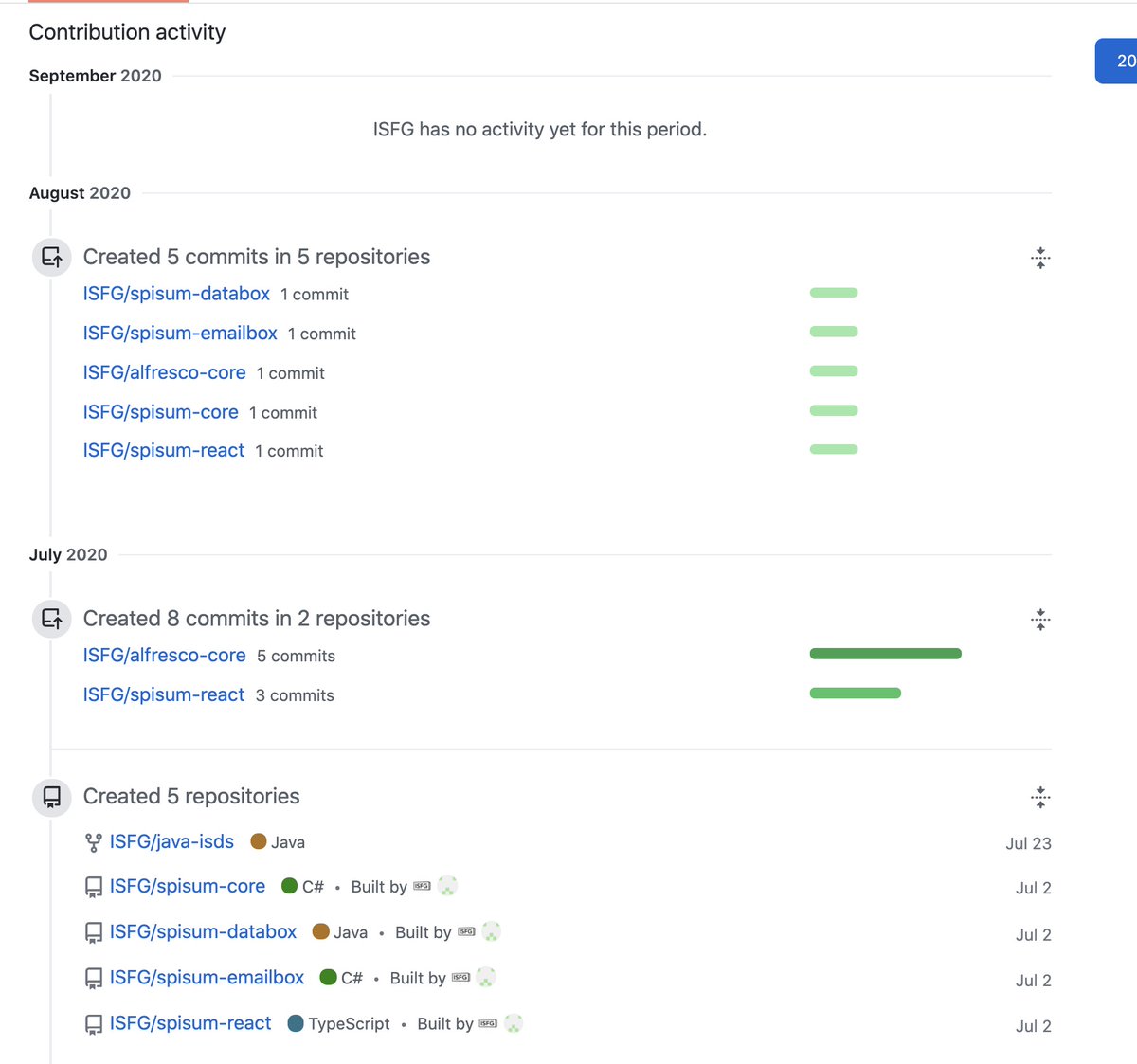Click '3 commits' count beside spisum-react

click(x=295, y=695)
